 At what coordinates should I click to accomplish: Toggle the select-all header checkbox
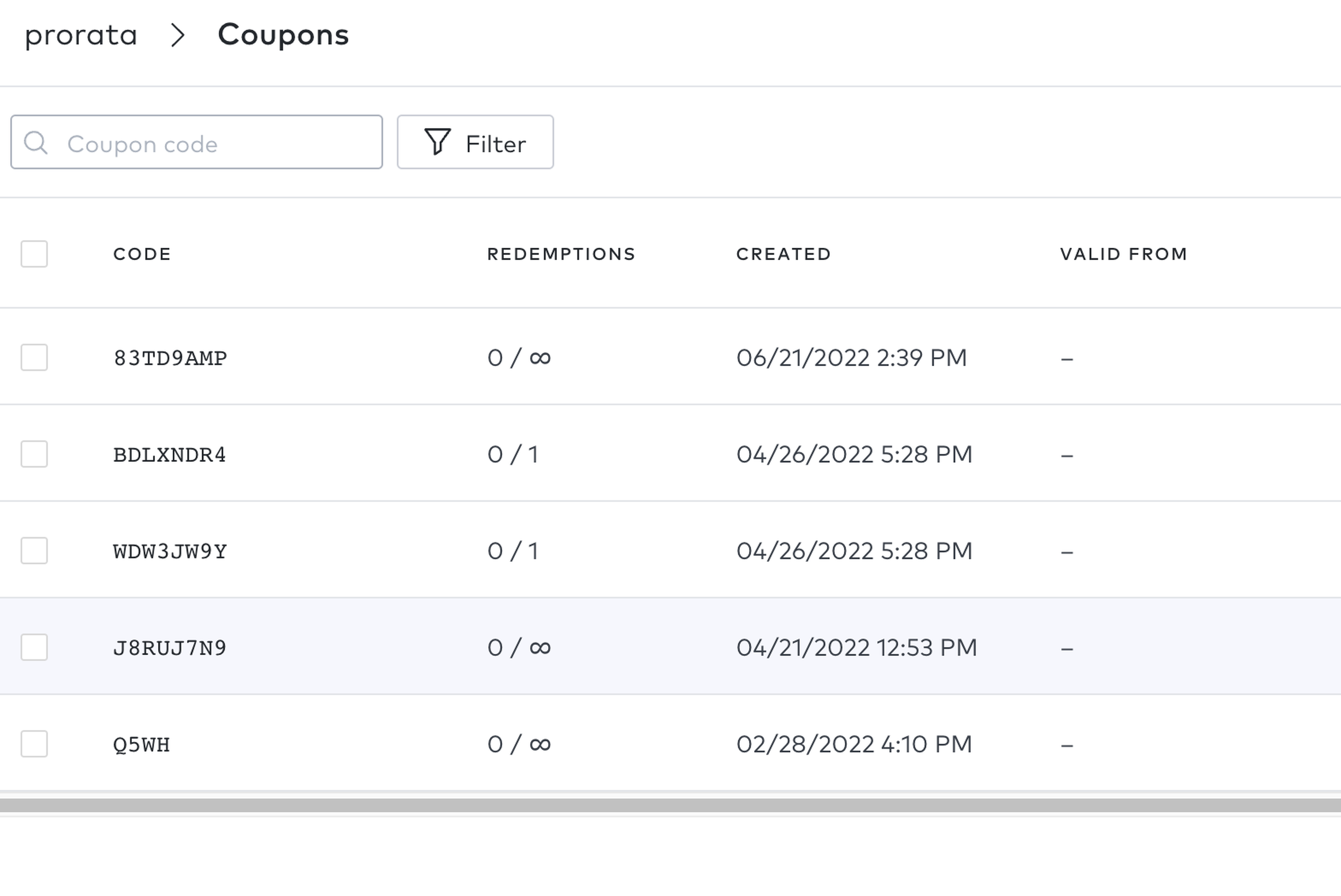(34, 254)
